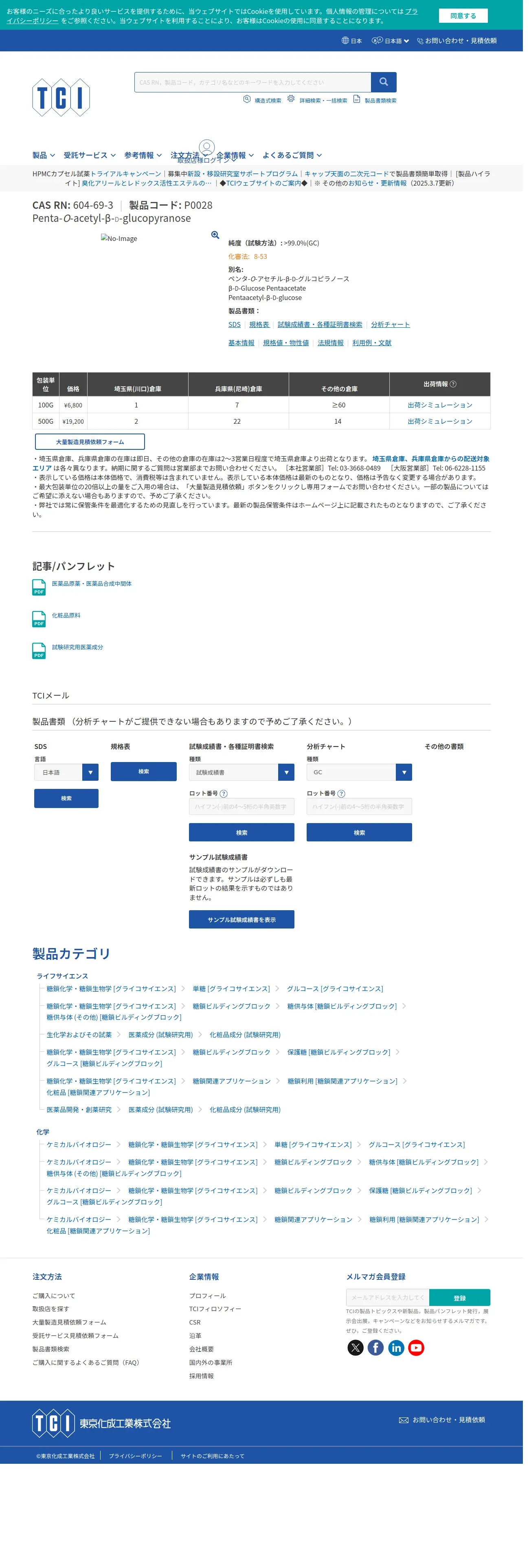
Task: Open certificate type dropdown 試験成績書
Action: coord(241,773)
